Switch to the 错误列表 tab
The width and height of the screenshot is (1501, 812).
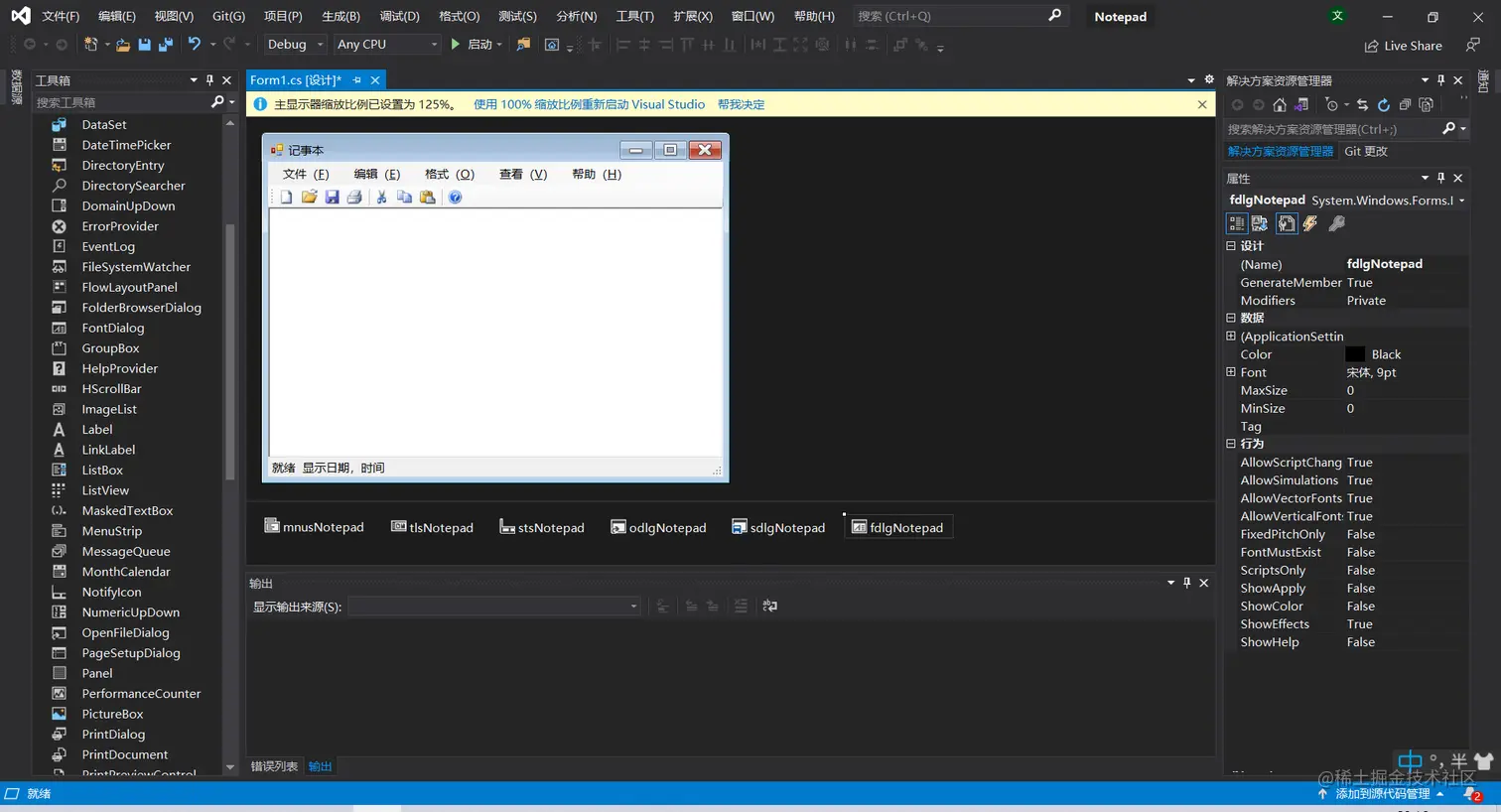tap(274, 766)
